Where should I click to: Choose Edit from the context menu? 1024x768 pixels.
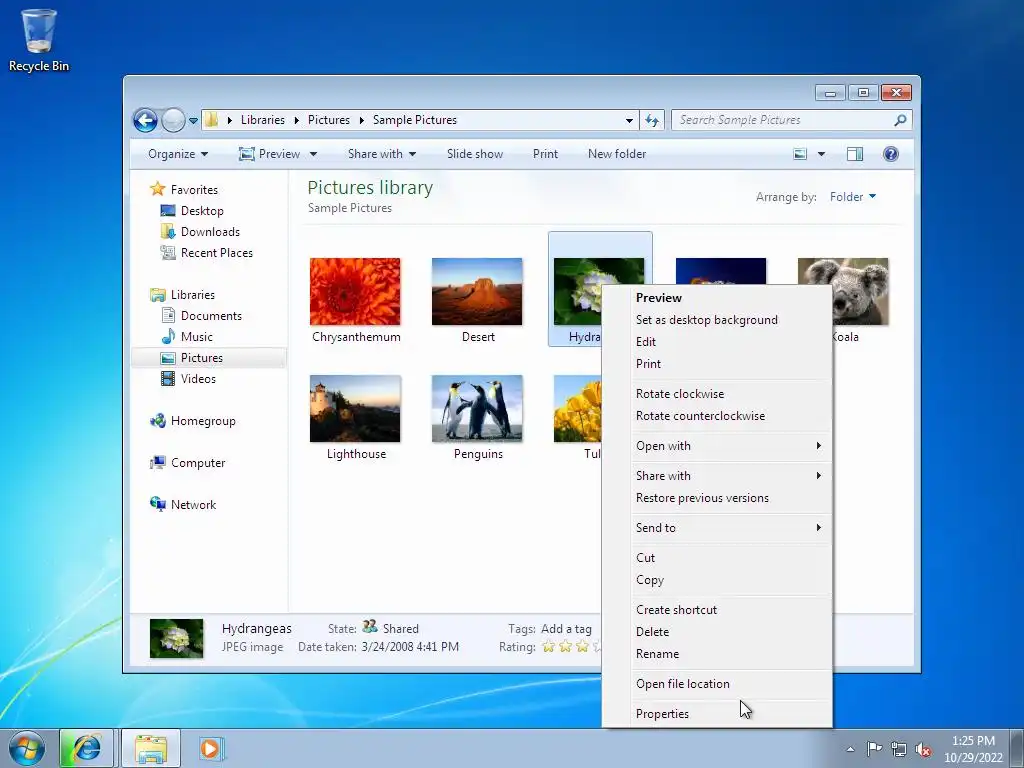(717, 342)
